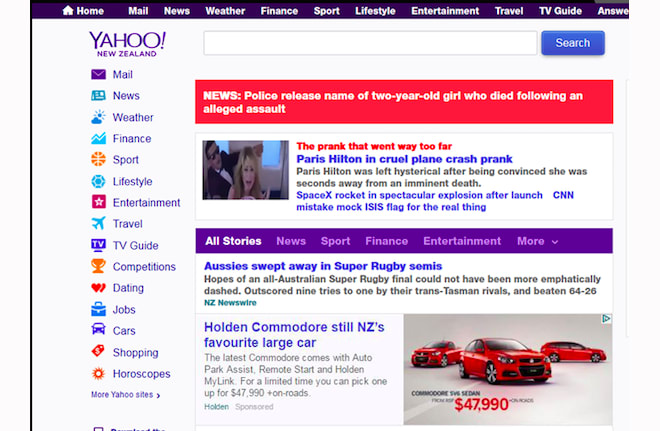
Task: Open Paris Hilton in cruel plane crash prank
Action: coord(404,159)
